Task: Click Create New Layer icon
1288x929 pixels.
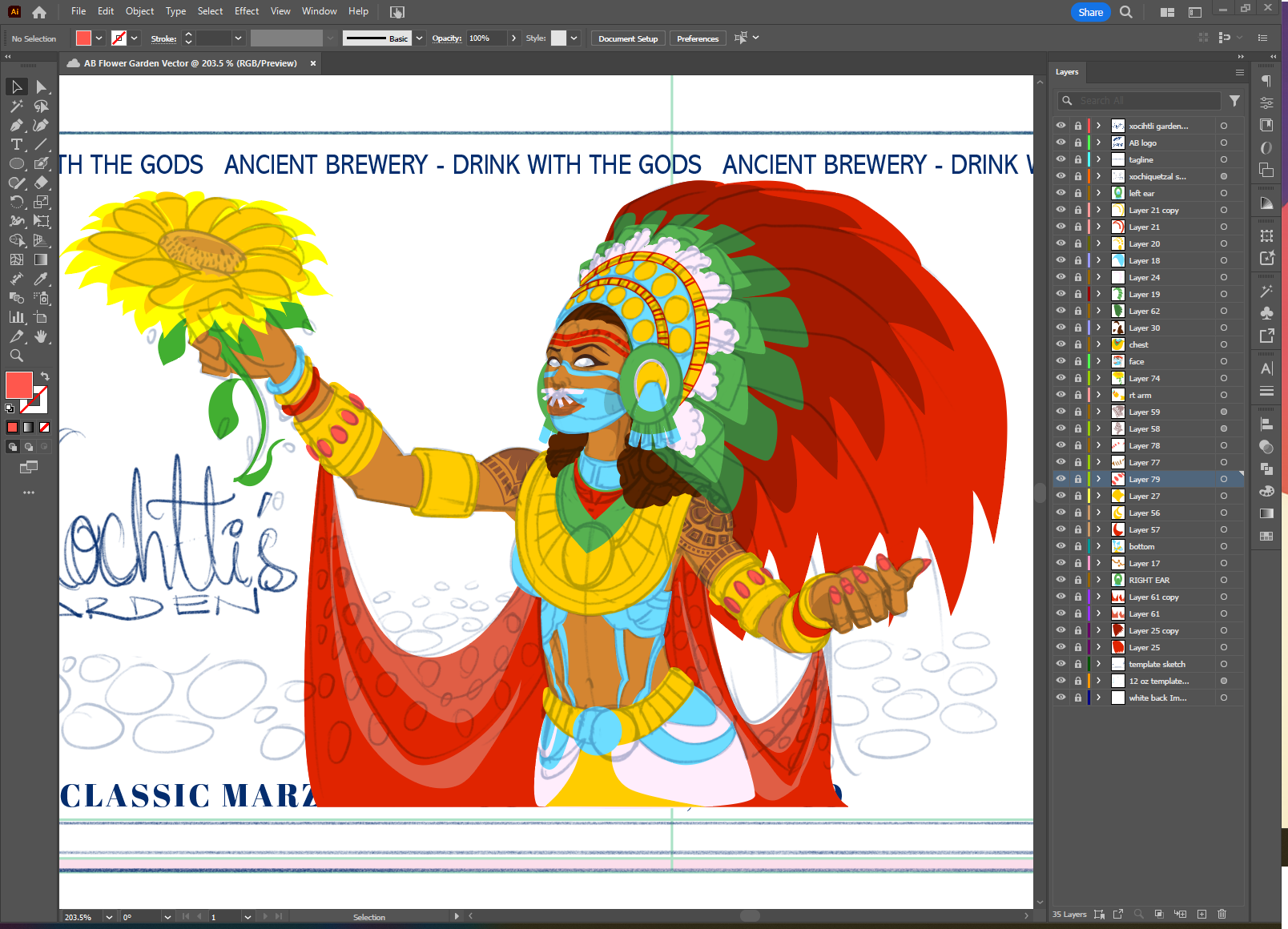Action: (x=1201, y=914)
